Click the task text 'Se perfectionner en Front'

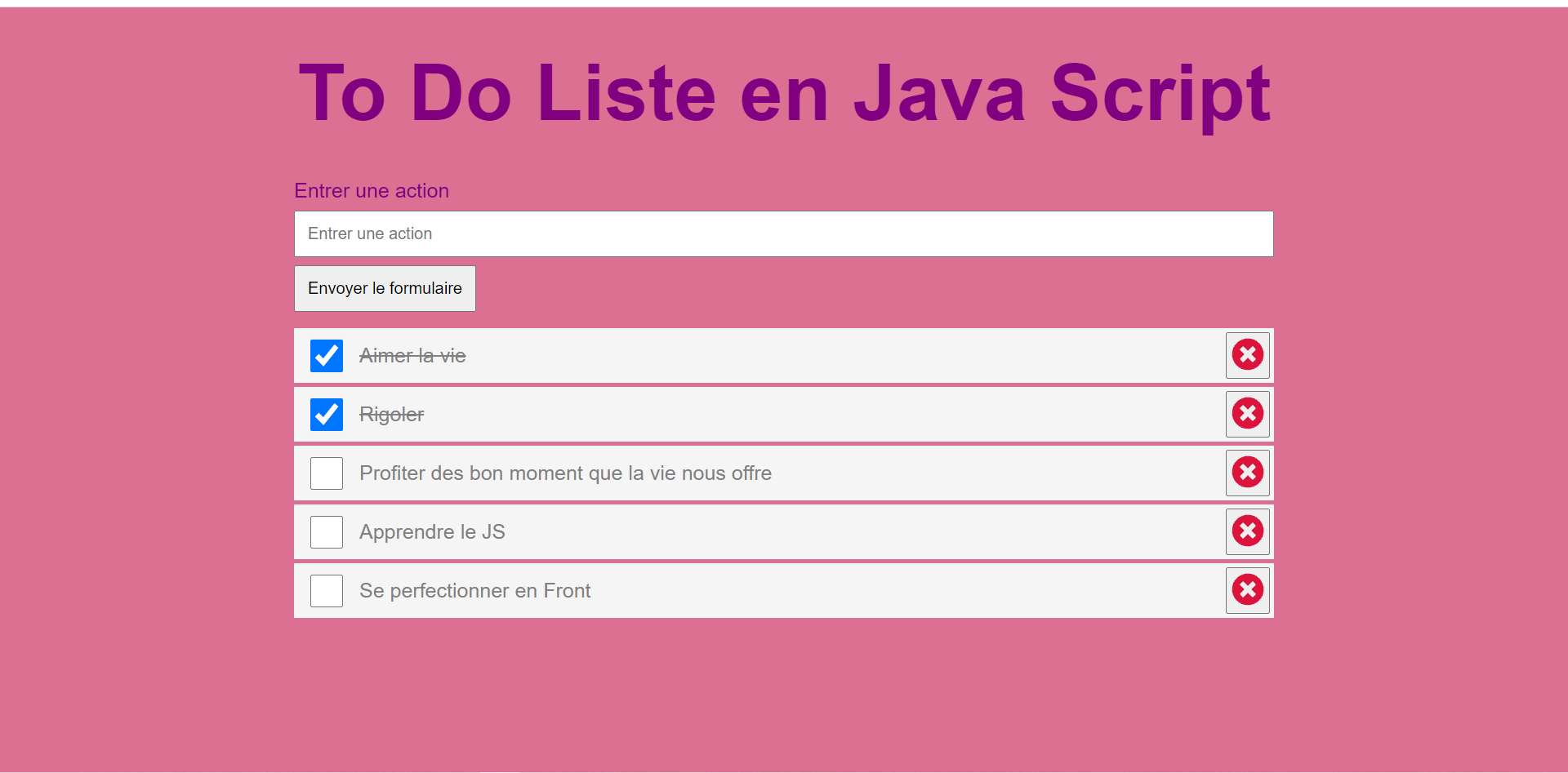475,590
